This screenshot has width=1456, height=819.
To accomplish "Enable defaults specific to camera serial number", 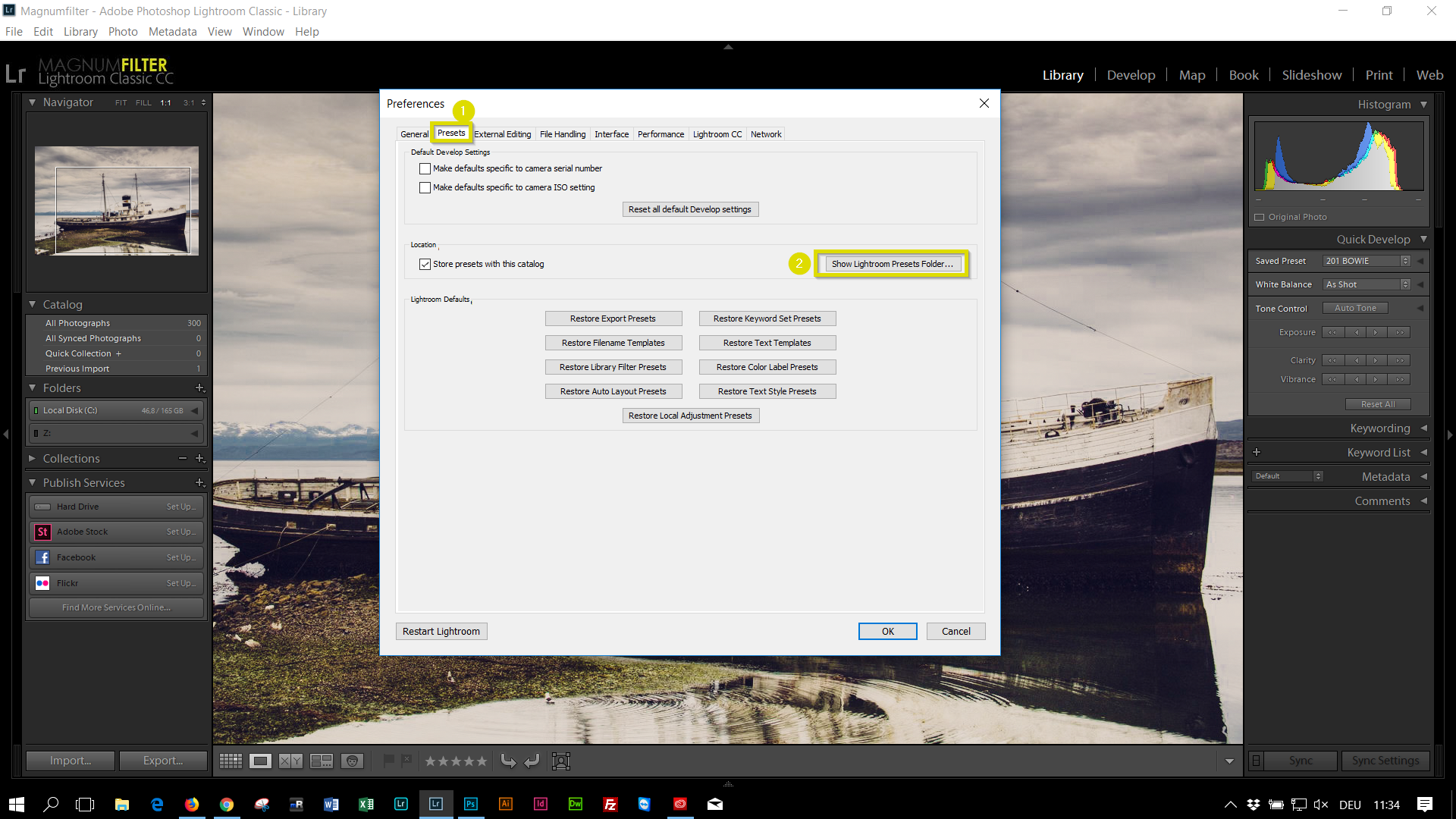I will 425,168.
